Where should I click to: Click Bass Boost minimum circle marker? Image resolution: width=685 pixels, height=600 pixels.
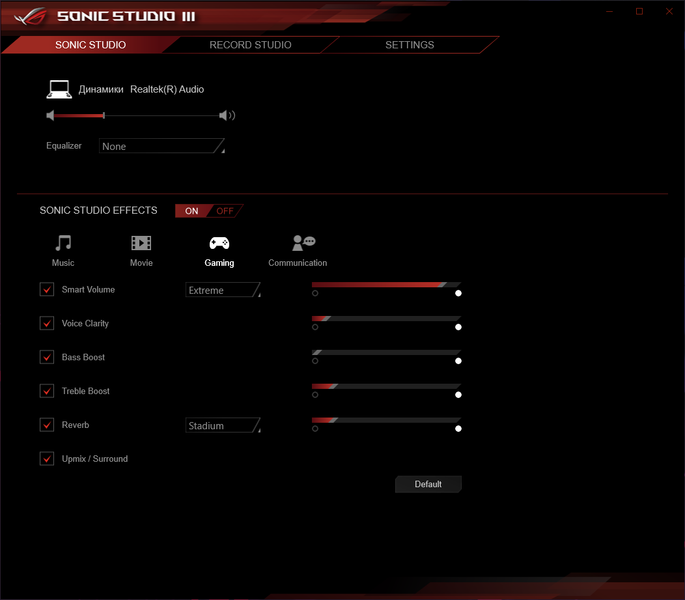coord(315,361)
